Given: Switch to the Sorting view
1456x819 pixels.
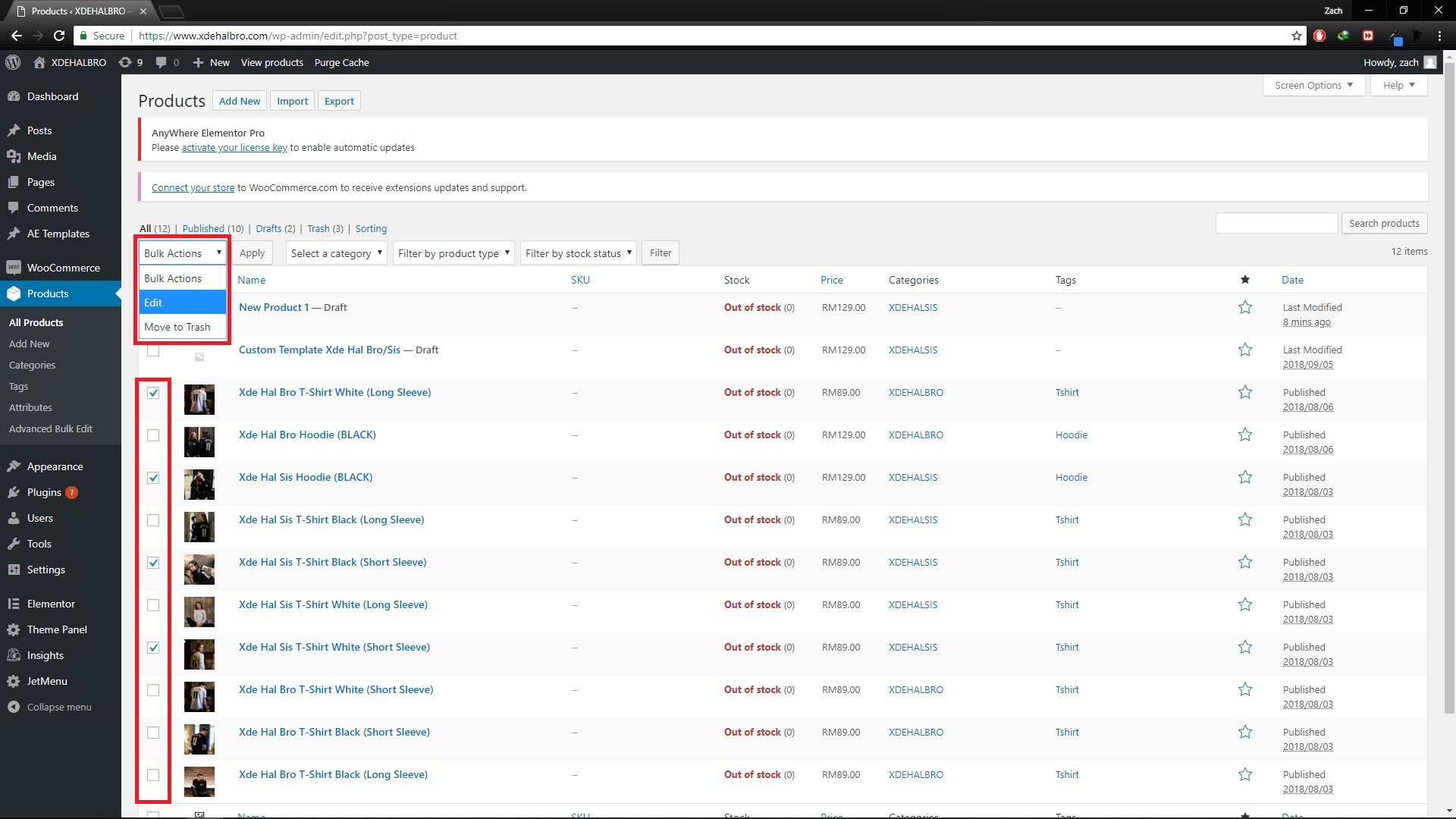Looking at the screenshot, I should pyautogui.click(x=371, y=228).
